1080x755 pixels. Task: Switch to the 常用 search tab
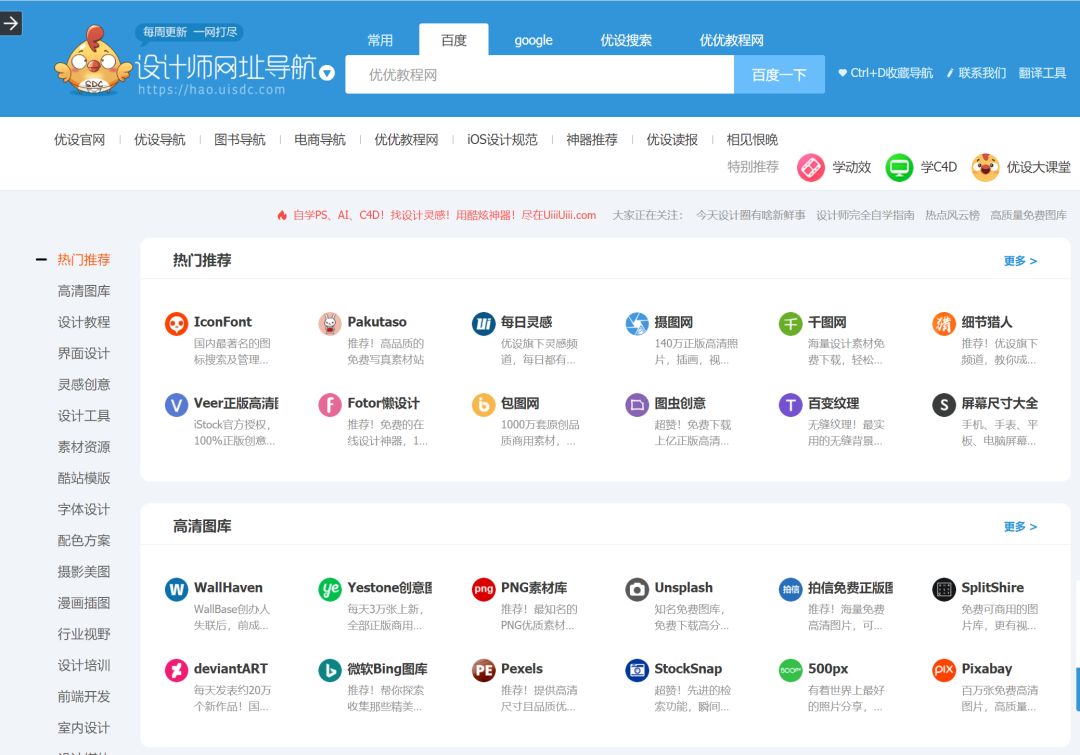click(x=381, y=40)
